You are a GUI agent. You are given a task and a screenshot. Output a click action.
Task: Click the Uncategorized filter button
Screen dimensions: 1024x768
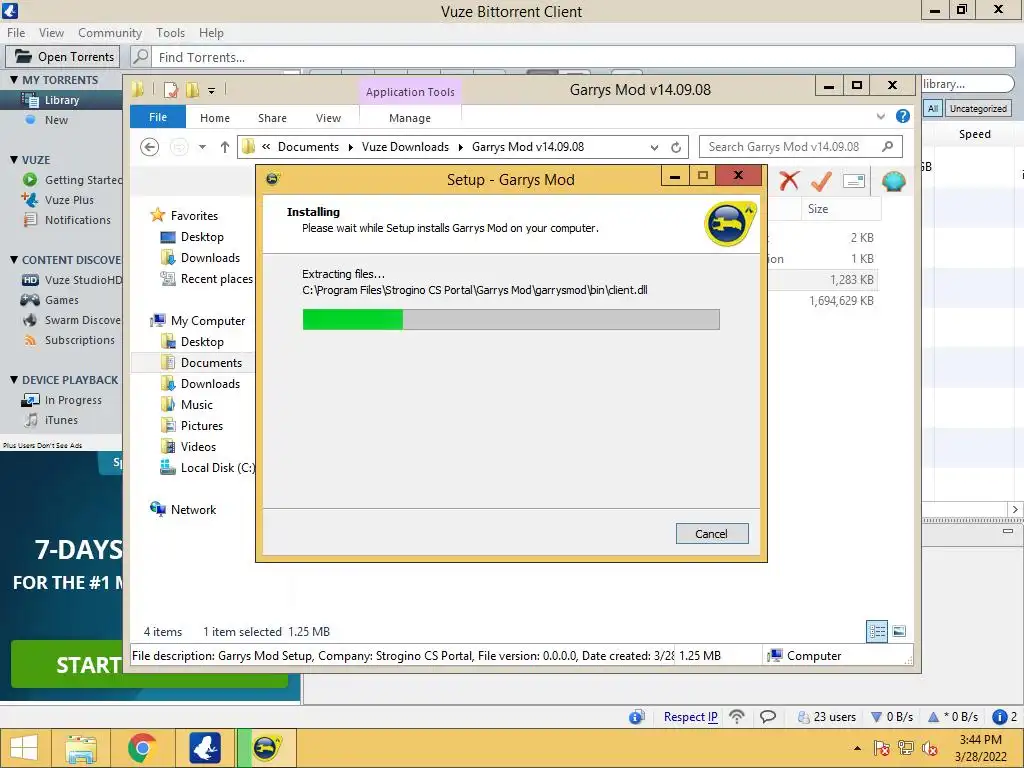click(978, 108)
